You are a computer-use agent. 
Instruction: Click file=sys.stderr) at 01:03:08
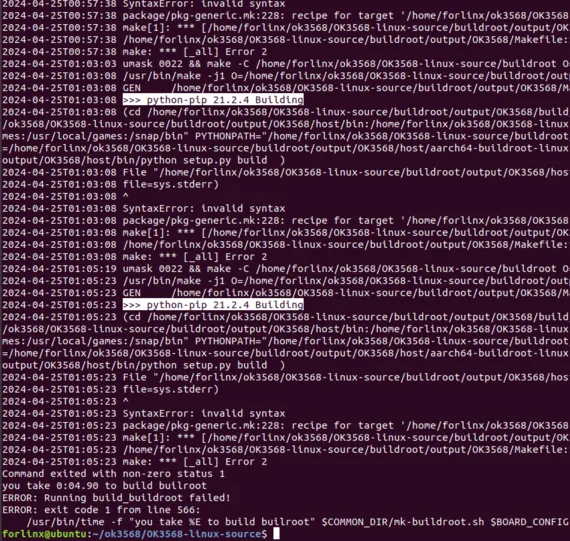tap(170, 184)
